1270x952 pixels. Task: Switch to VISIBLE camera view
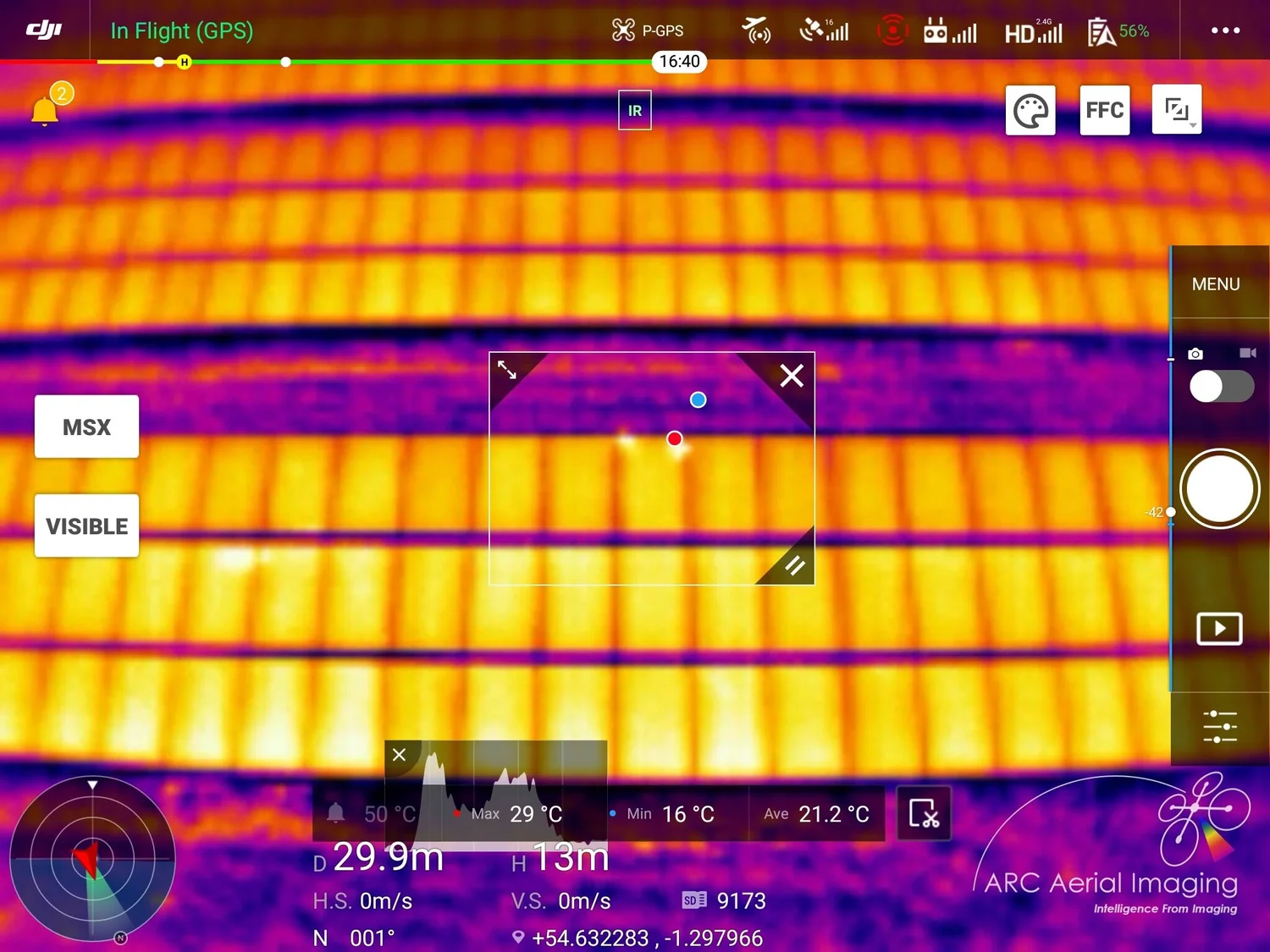(x=86, y=526)
